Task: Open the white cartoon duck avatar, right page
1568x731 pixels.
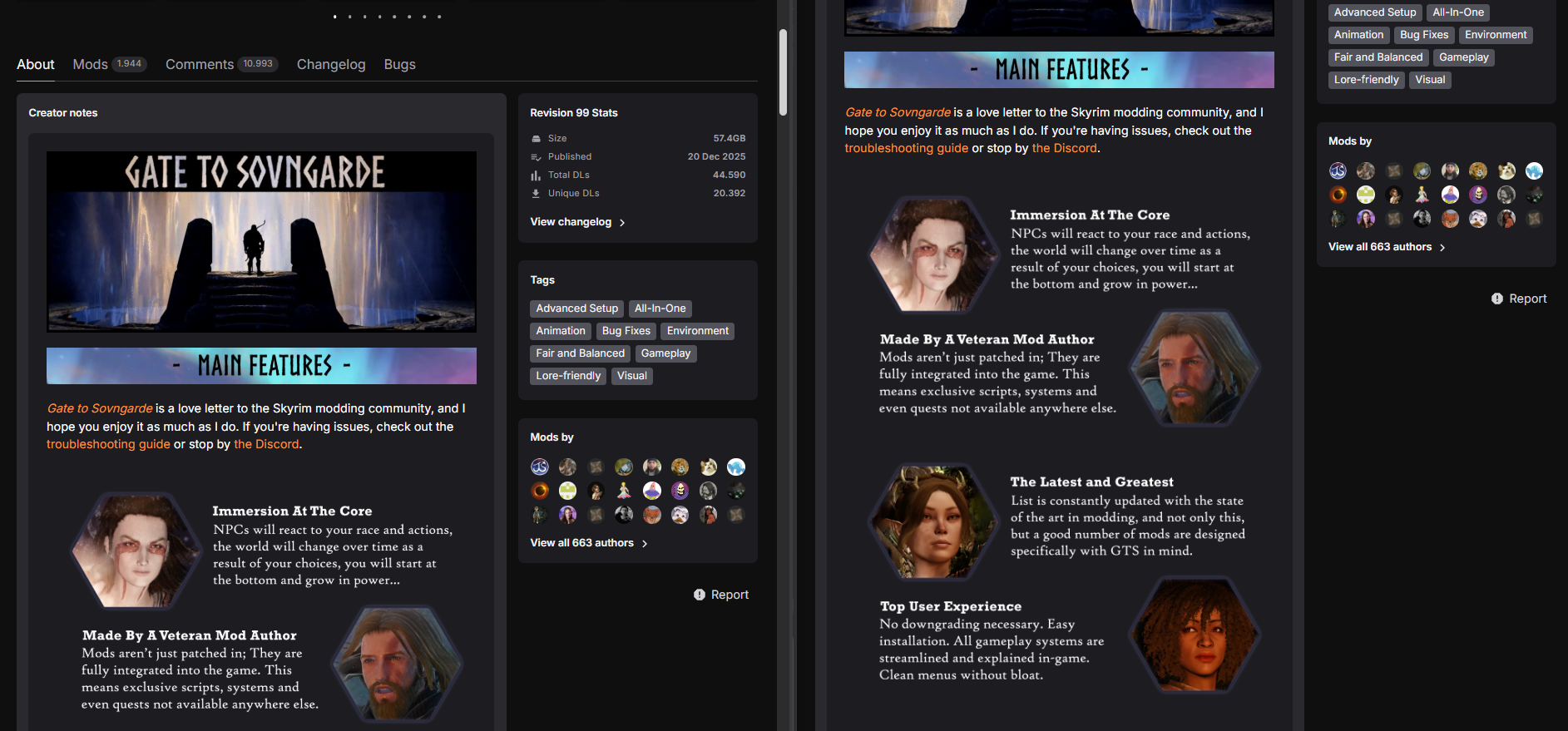Action: coord(1478,219)
